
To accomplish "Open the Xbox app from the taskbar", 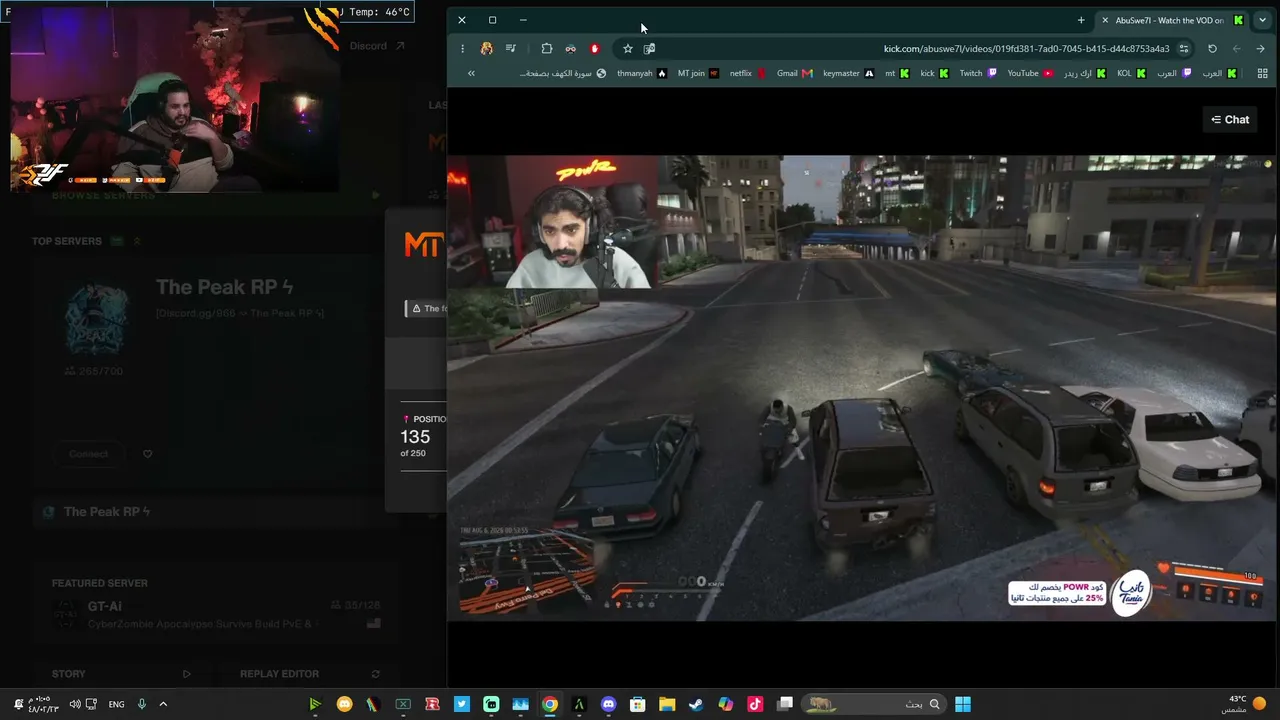I will point(403,704).
